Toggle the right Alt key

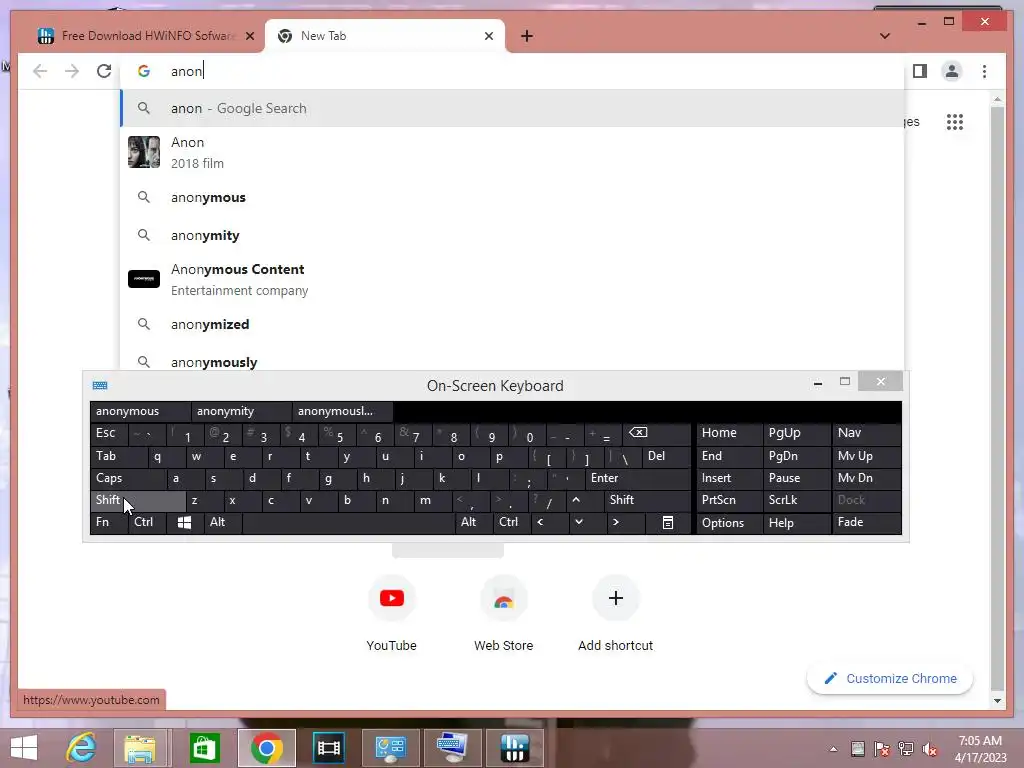[x=473, y=522]
